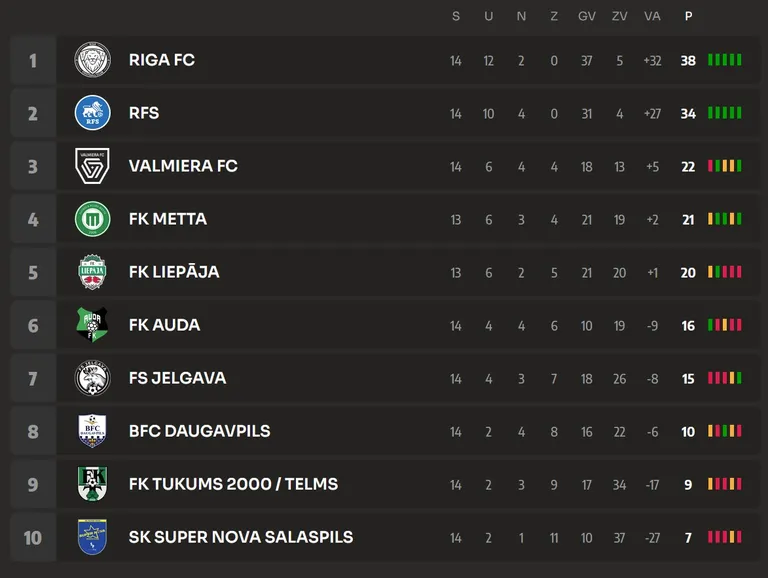Click the FK Auda green-black crest
This screenshot has height=578, width=768.
(x=92, y=325)
